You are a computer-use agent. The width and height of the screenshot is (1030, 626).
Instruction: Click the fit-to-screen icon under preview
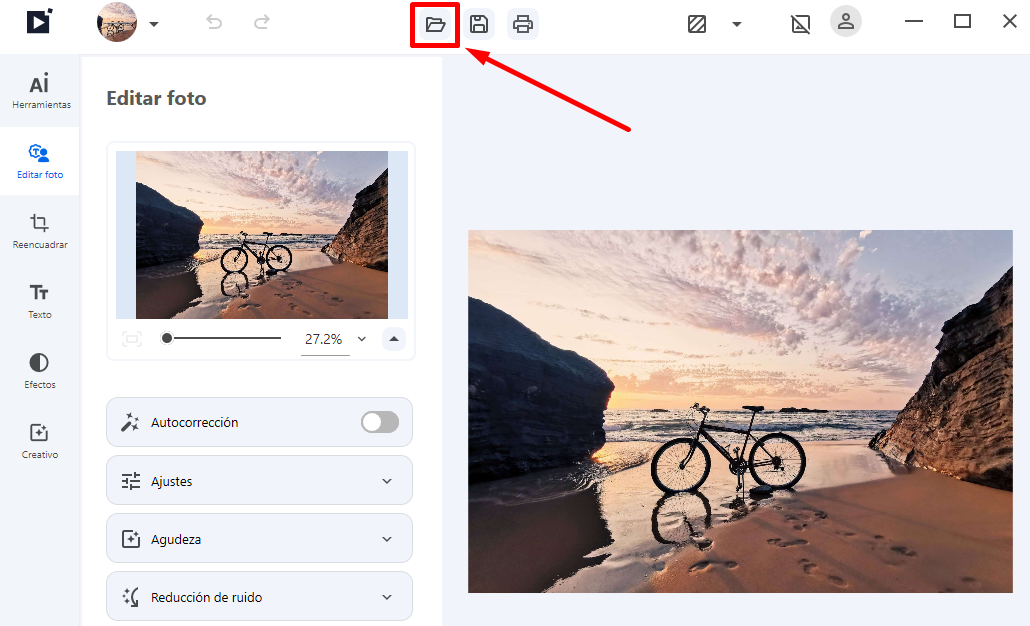[132, 339]
